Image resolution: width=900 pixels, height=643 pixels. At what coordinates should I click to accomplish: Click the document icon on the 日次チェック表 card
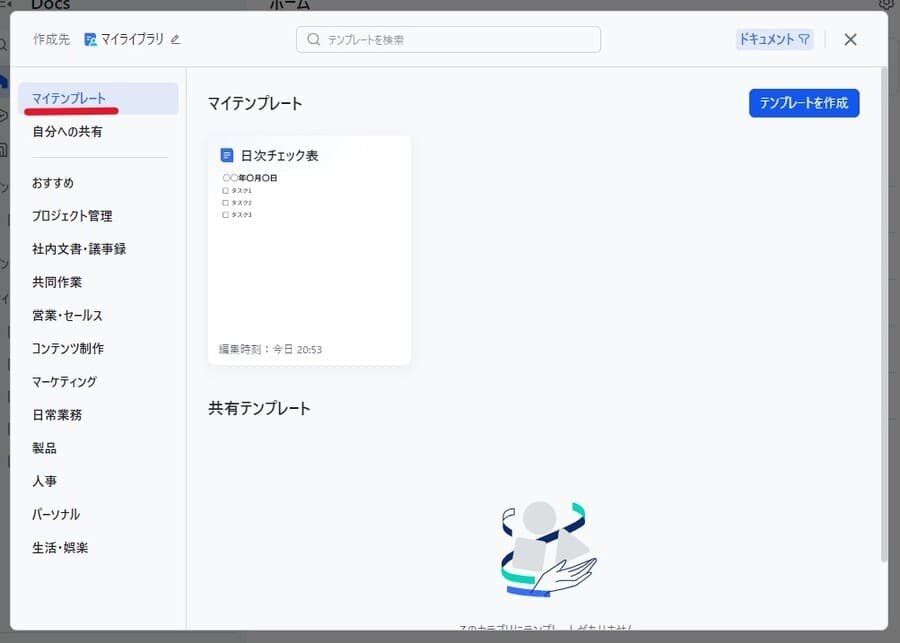point(226,155)
